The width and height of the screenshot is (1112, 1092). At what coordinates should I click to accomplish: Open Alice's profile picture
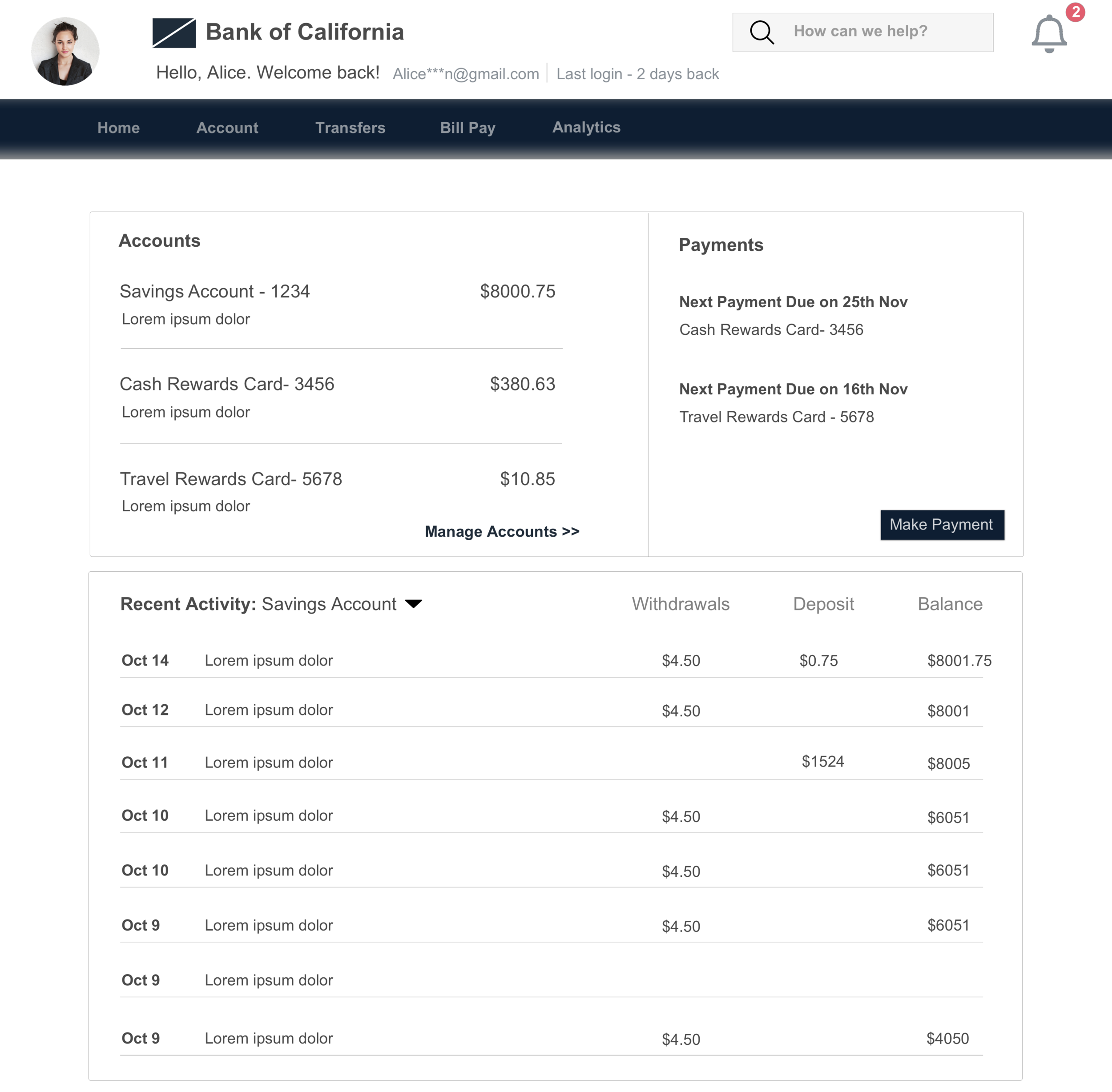pos(65,52)
